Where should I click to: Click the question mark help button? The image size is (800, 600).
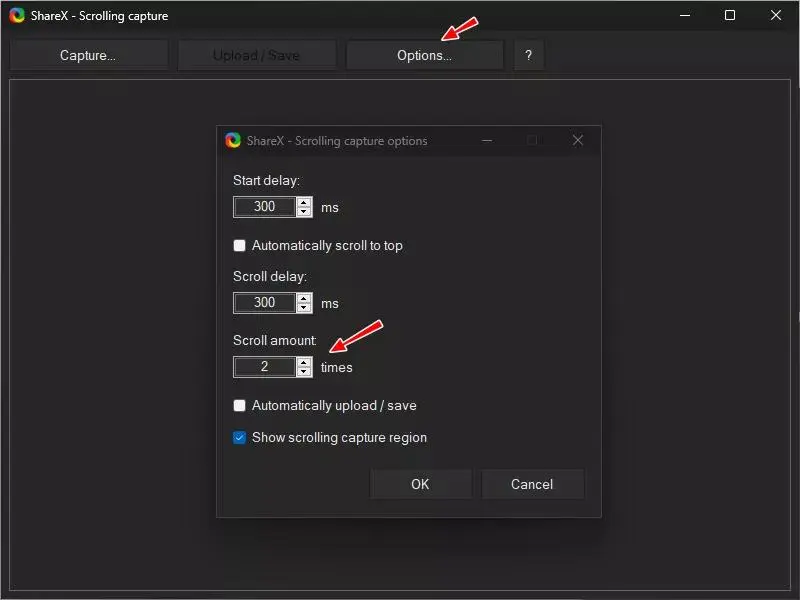click(529, 55)
